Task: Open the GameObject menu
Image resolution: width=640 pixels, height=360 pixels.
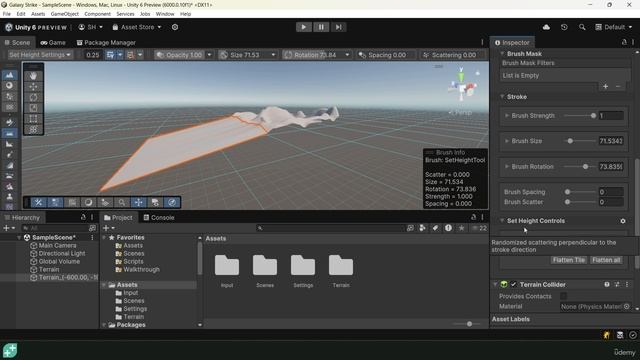Action: pos(64,14)
